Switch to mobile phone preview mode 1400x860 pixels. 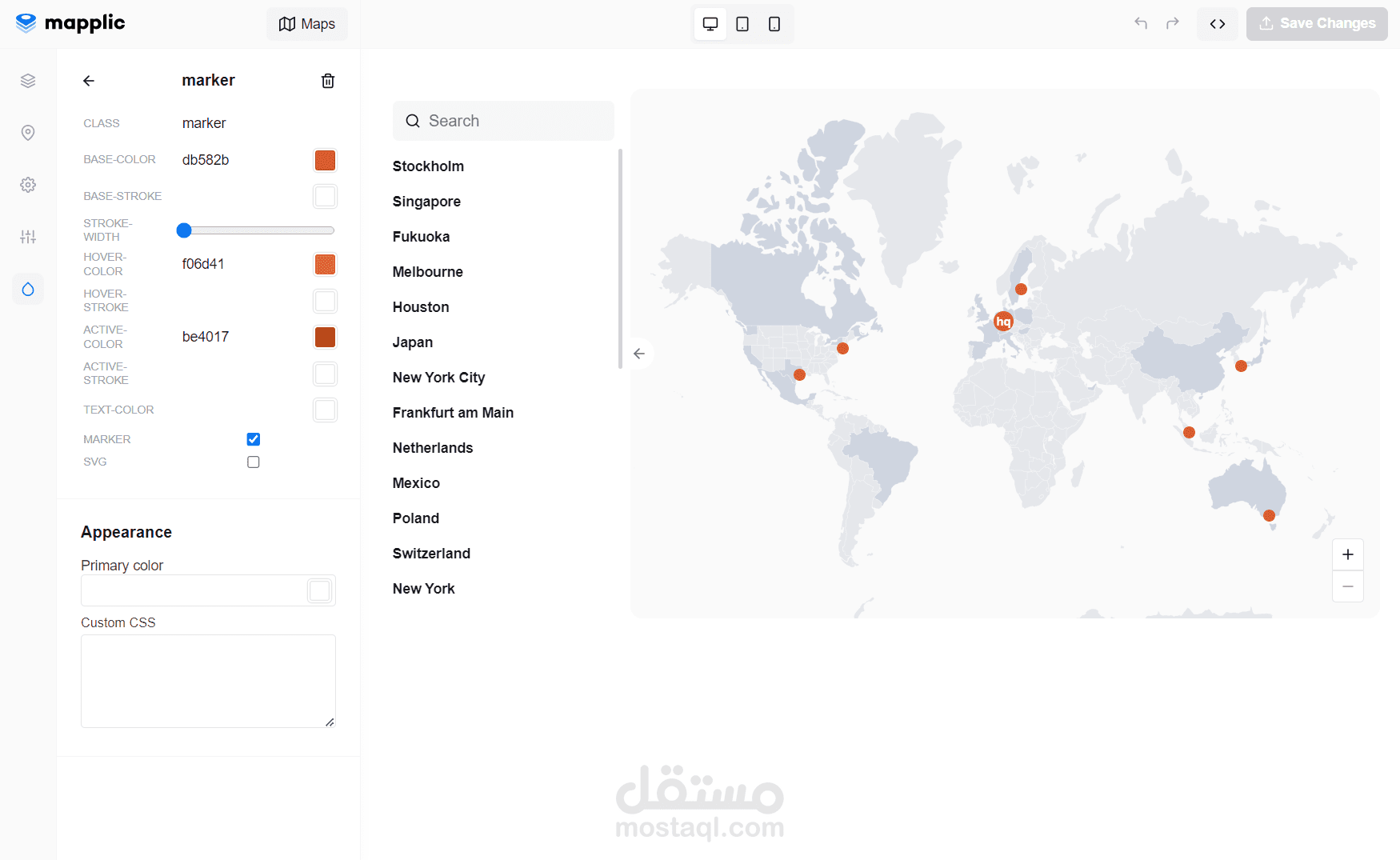point(774,24)
